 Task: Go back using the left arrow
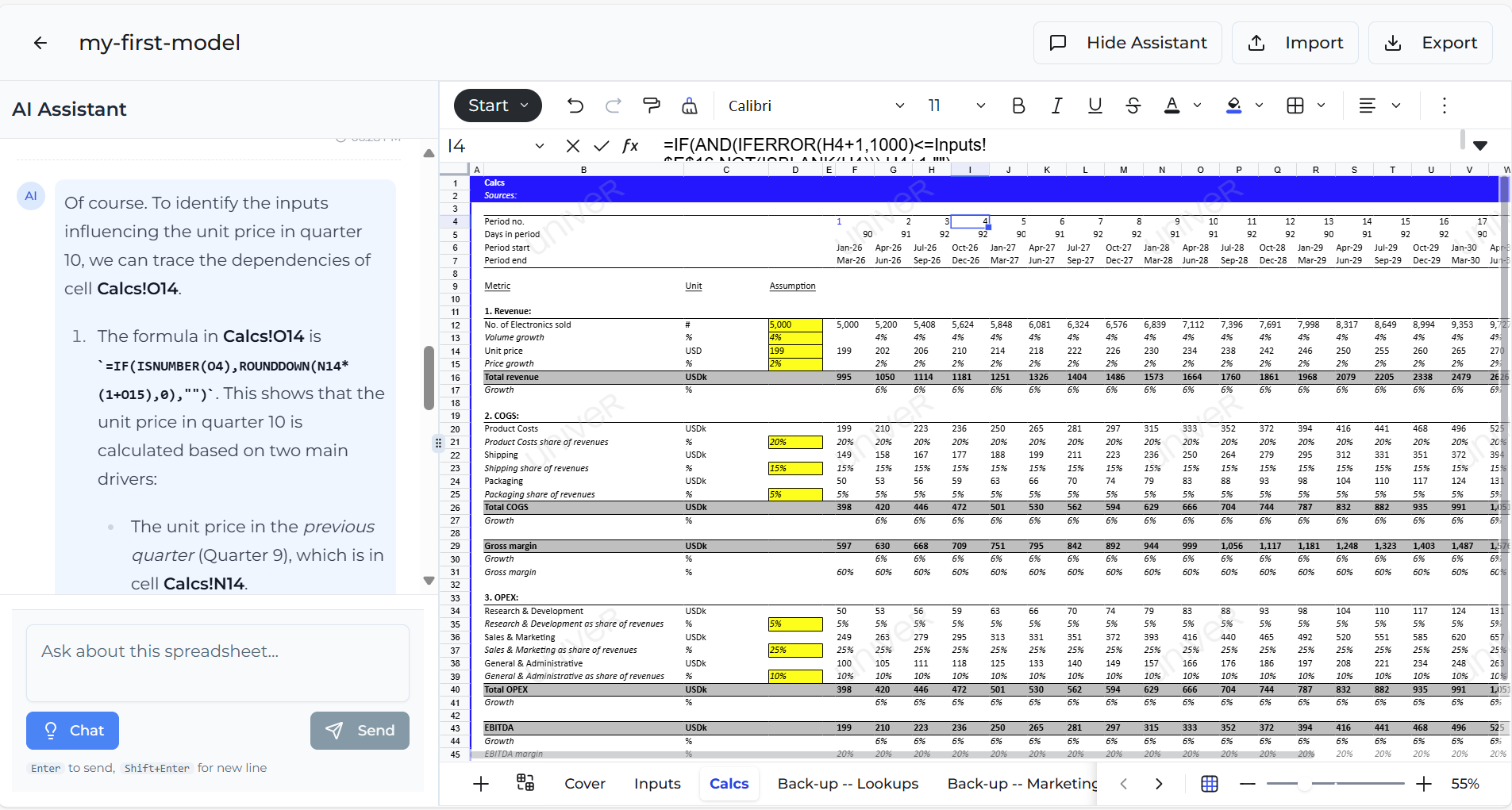pos(40,43)
